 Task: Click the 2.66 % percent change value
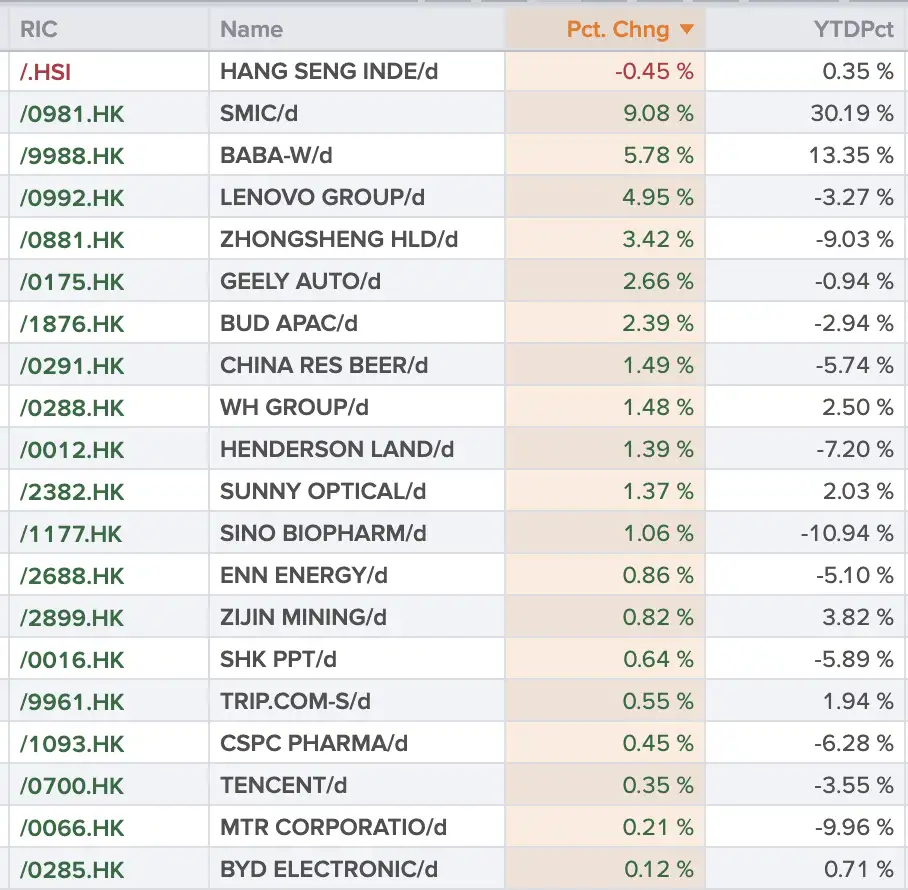658,281
